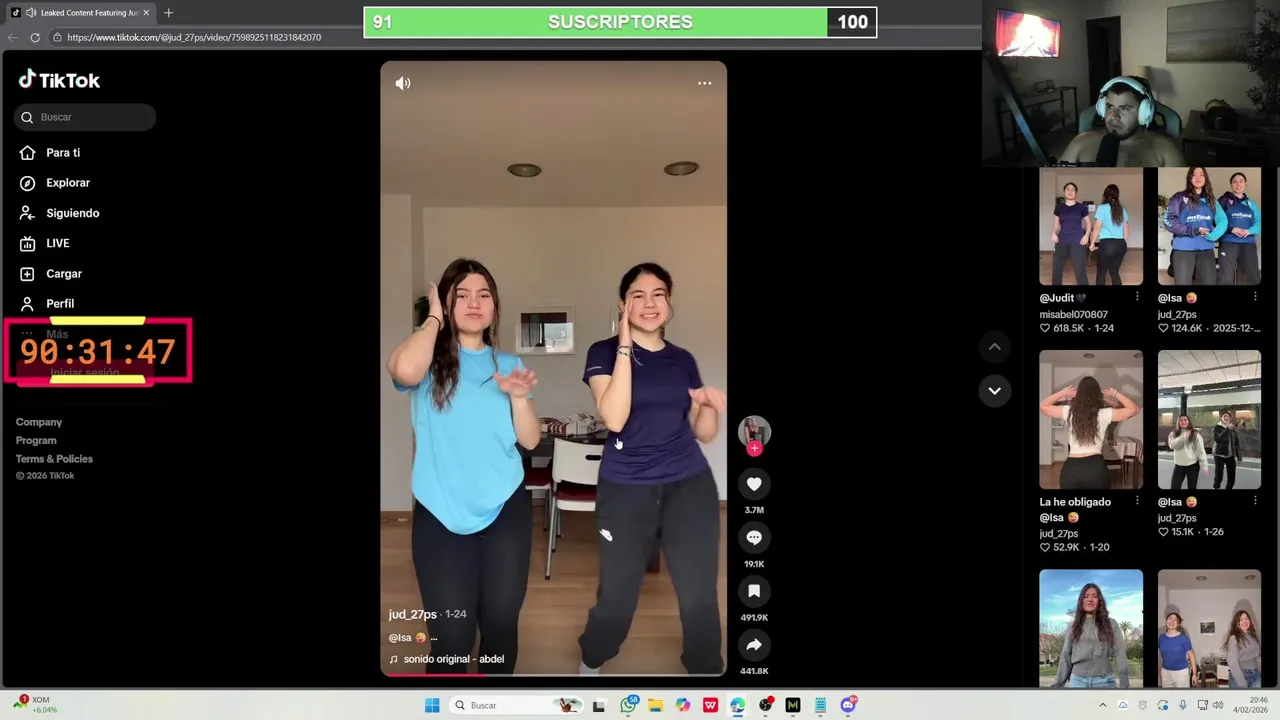Click the 3.7M likes count
Viewport: 1280px width, 720px height.
click(x=754, y=510)
